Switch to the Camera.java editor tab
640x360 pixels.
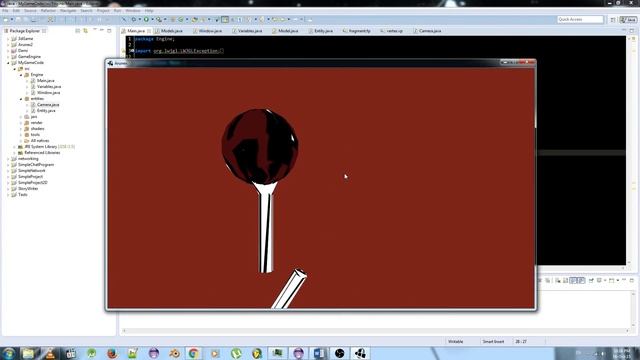(429, 31)
